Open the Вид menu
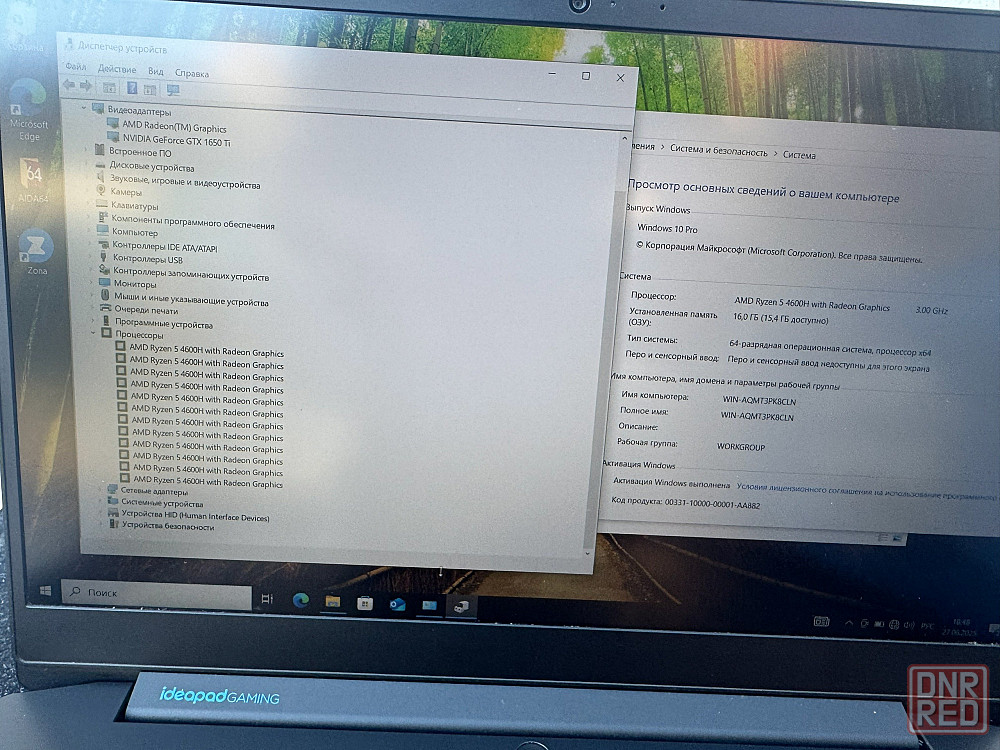Image resolution: width=1000 pixels, height=750 pixels. (156, 71)
